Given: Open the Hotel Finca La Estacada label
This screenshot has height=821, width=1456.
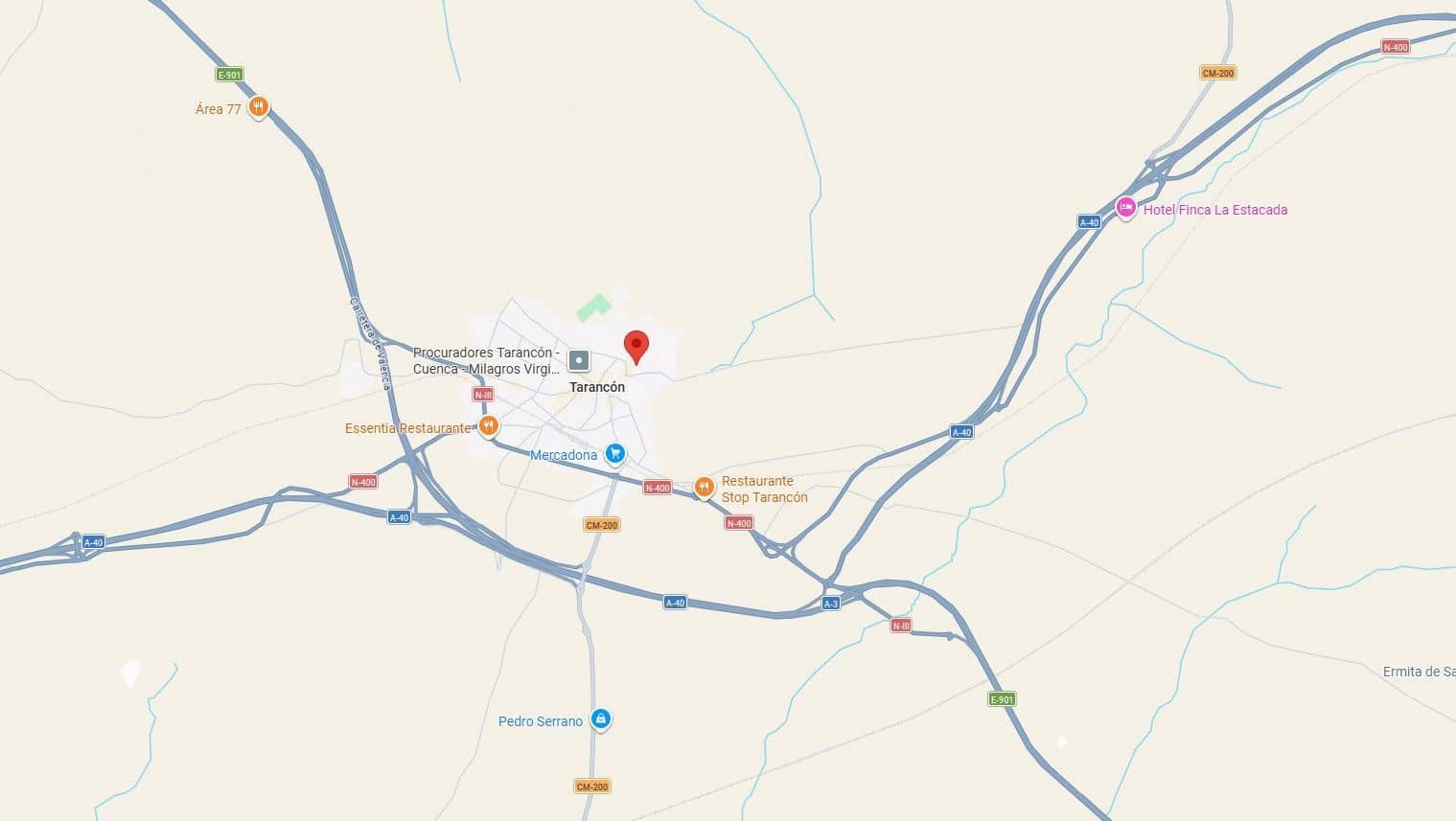Looking at the screenshot, I should click(x=1215, y=210).
